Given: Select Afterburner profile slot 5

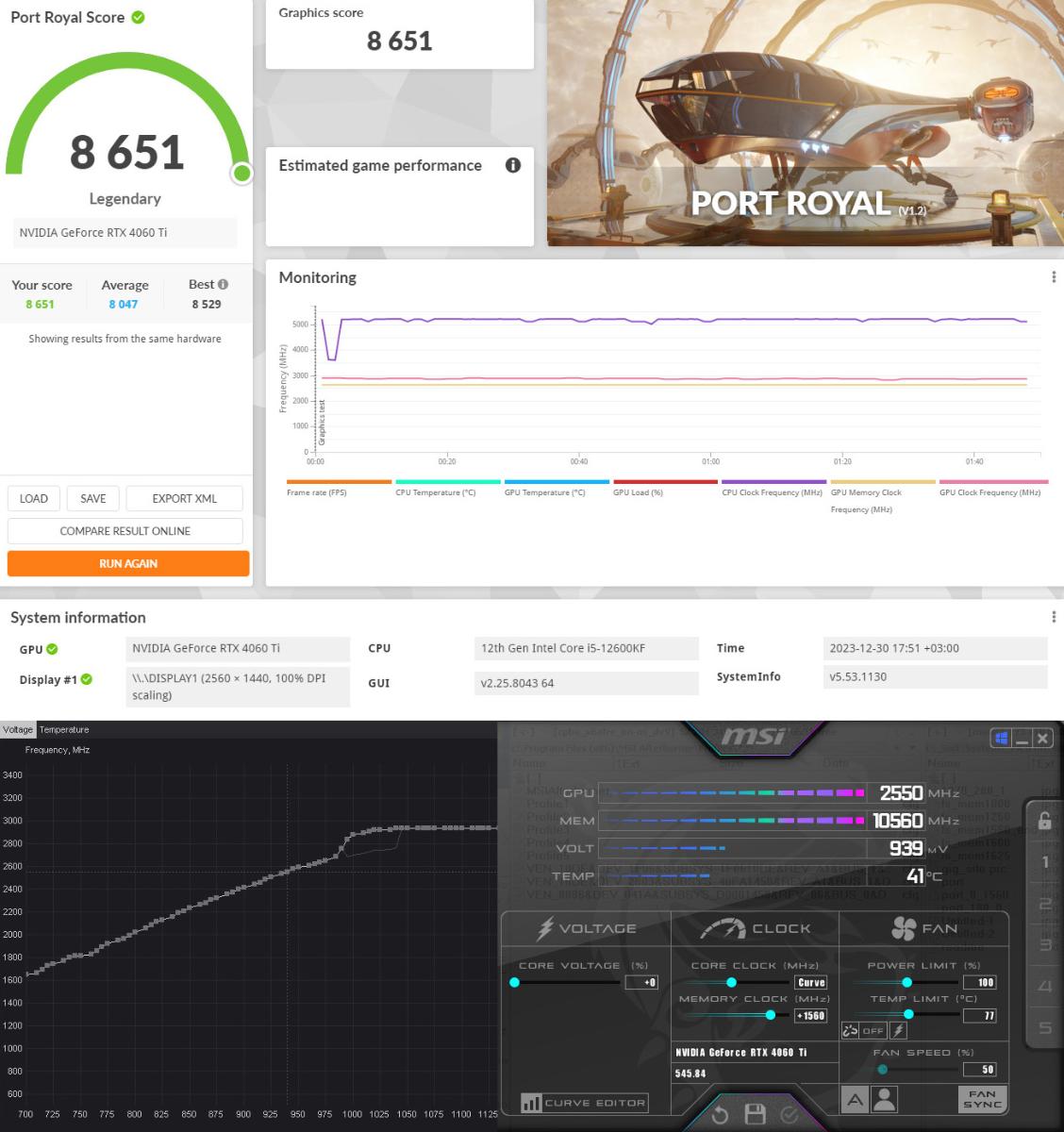Looking at the screenshot, I should click(1044, 1028).
